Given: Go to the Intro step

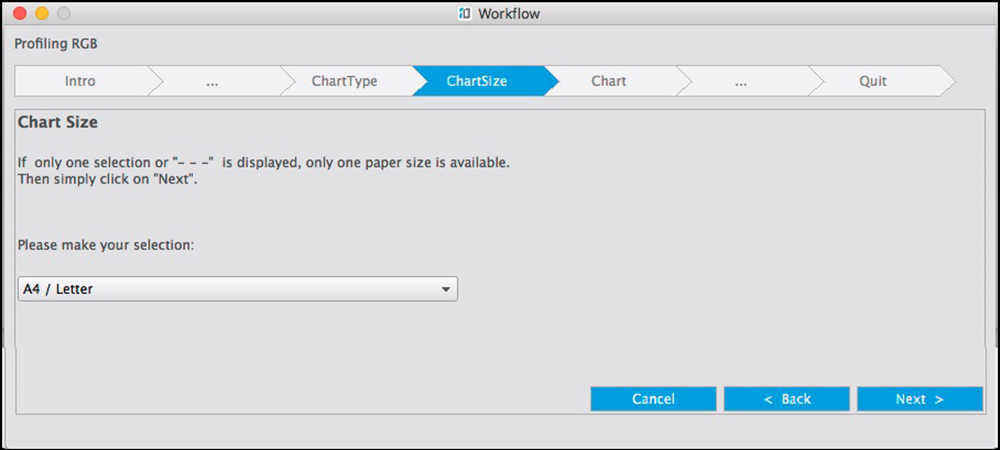Looking at the screenshot, I should [x=80, y=81].
